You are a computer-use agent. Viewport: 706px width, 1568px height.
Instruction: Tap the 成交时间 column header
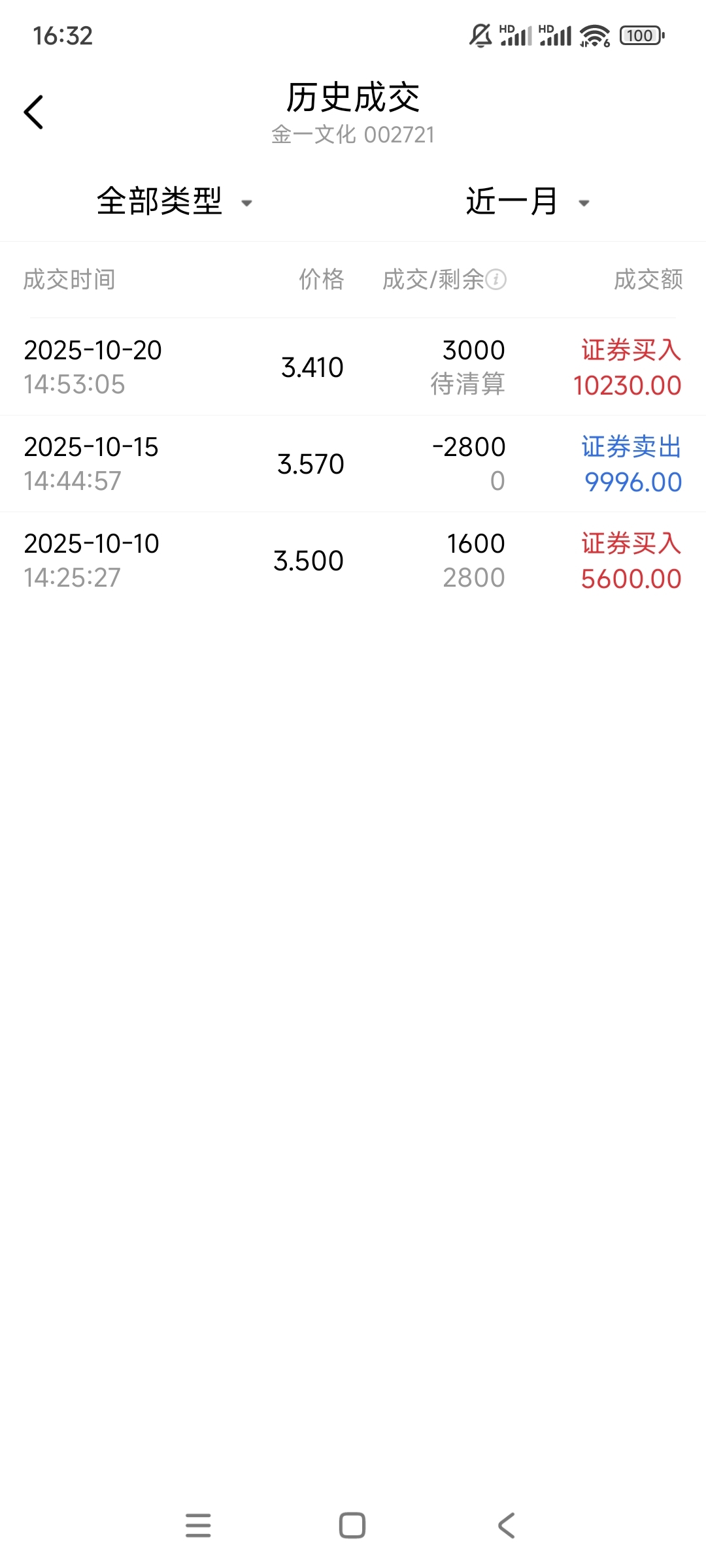coord(69,280)
